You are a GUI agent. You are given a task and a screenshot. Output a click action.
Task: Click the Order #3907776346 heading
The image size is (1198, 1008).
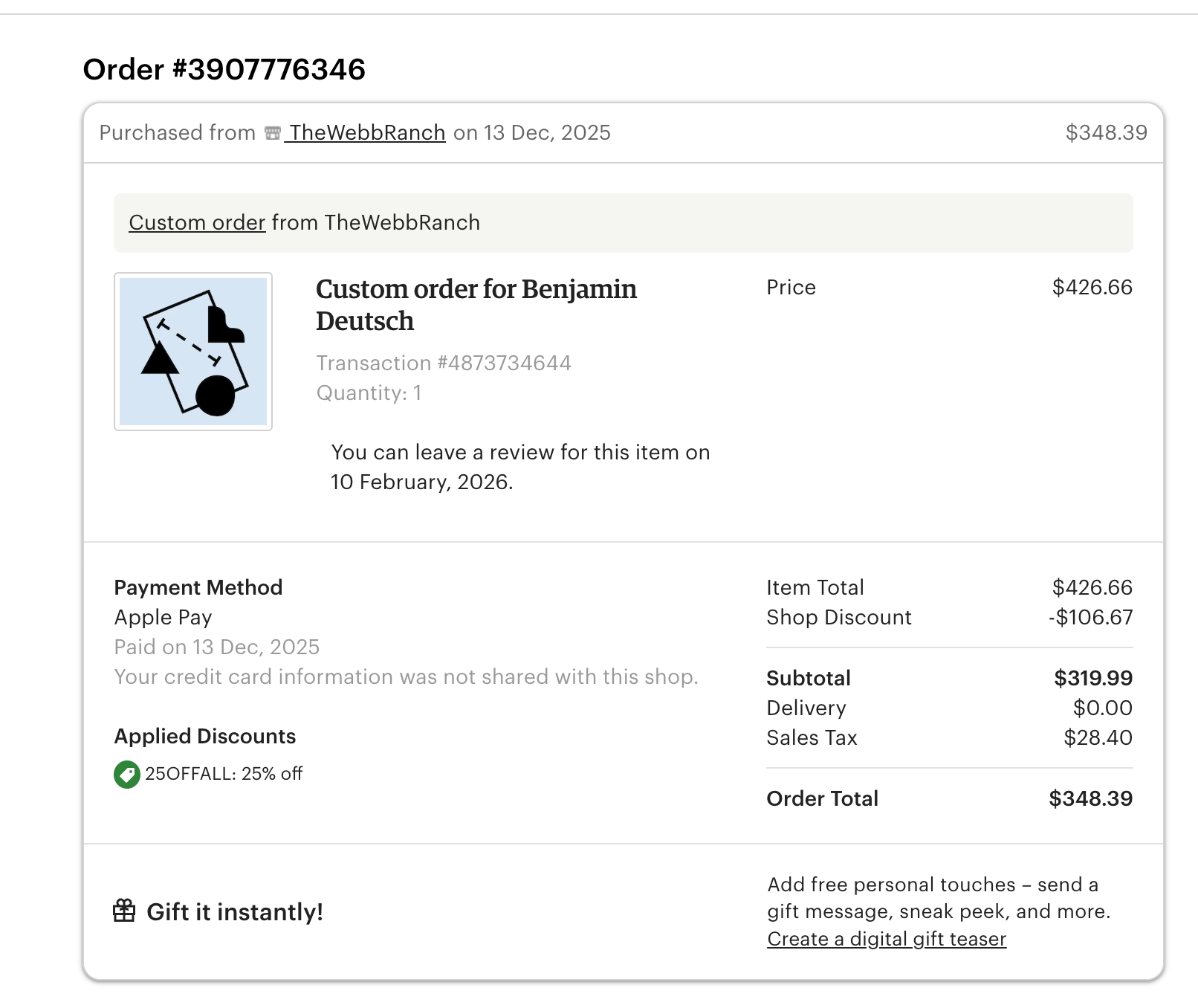(224, 70)
